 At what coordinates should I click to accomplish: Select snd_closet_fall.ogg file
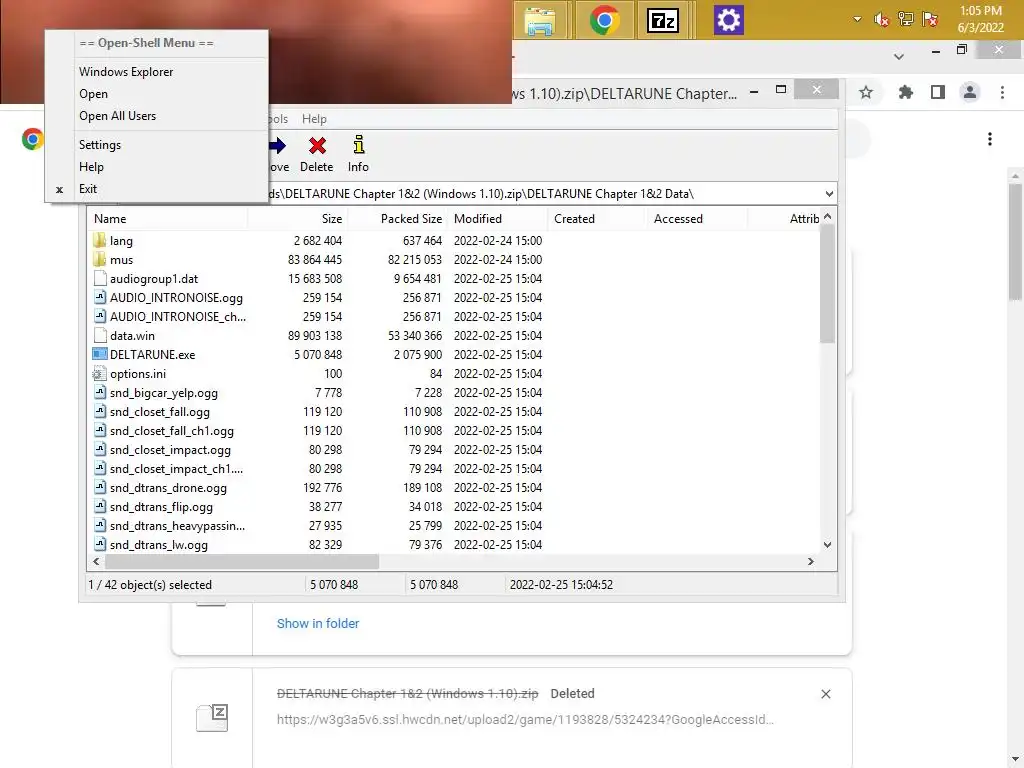(159, 412)
